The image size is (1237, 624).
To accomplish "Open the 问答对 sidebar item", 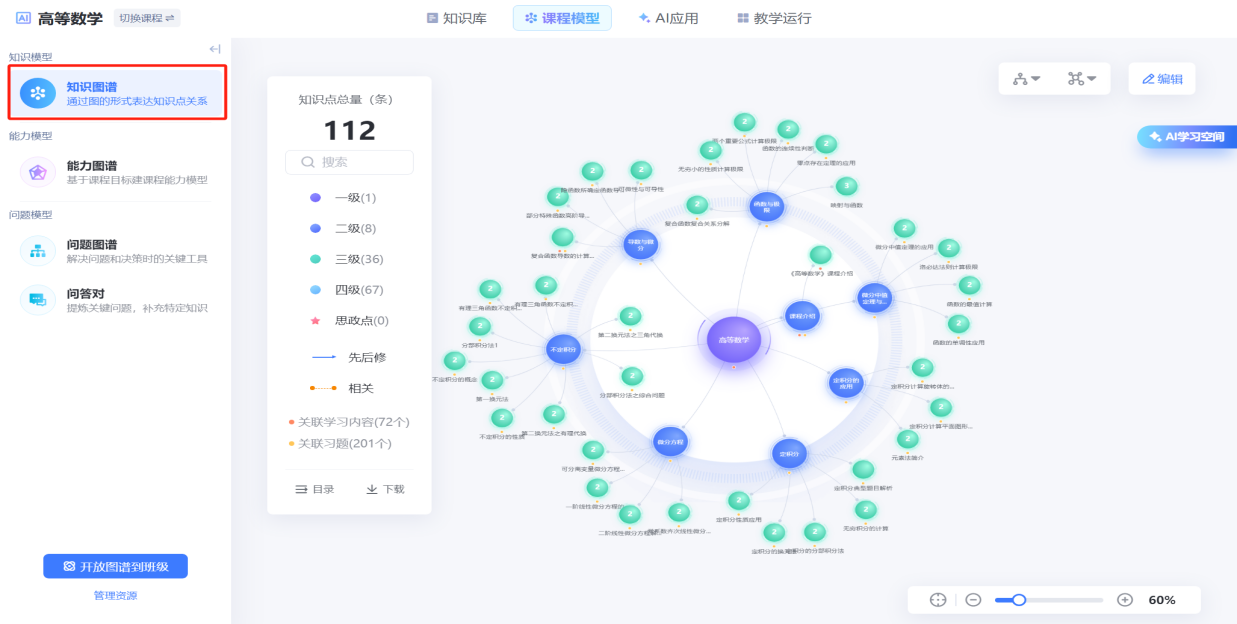I will (x=116, y=300).
